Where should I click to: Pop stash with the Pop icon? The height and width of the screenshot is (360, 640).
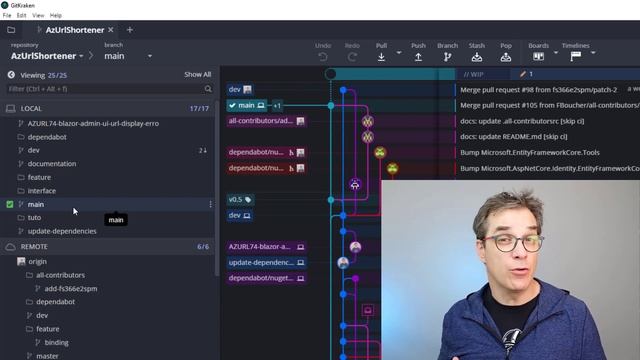point(506,57)
